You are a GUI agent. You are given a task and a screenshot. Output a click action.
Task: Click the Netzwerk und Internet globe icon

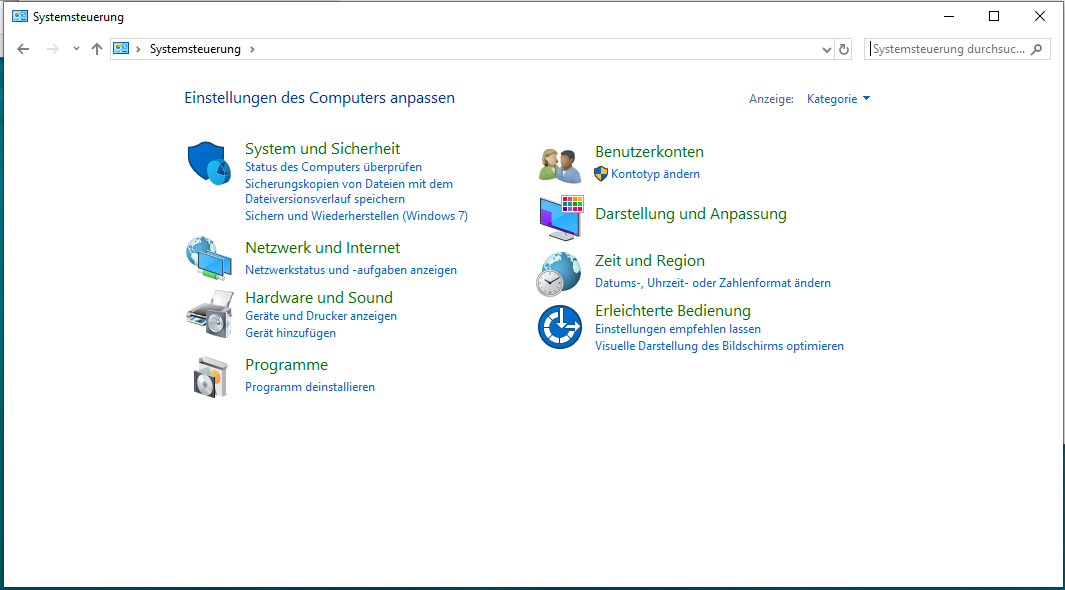click(209, 258)
